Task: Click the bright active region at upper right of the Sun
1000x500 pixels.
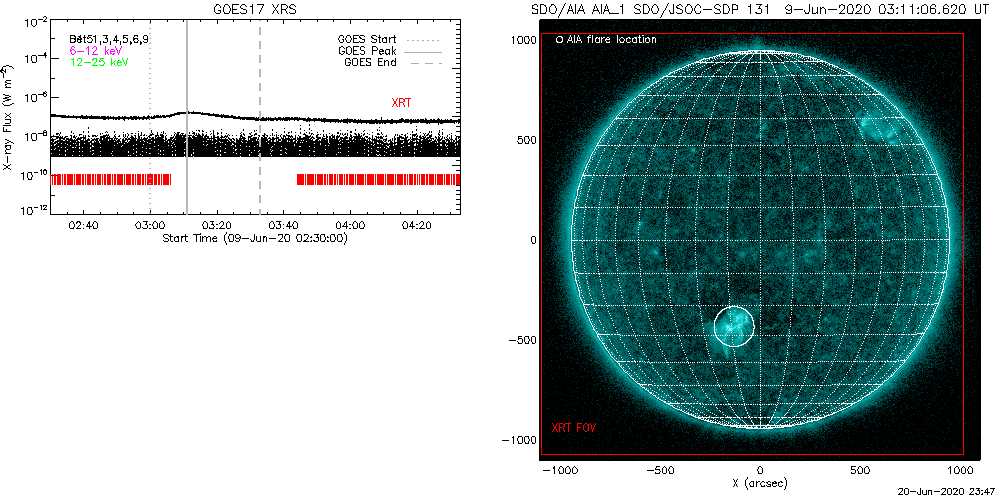Action: [879, 129]
